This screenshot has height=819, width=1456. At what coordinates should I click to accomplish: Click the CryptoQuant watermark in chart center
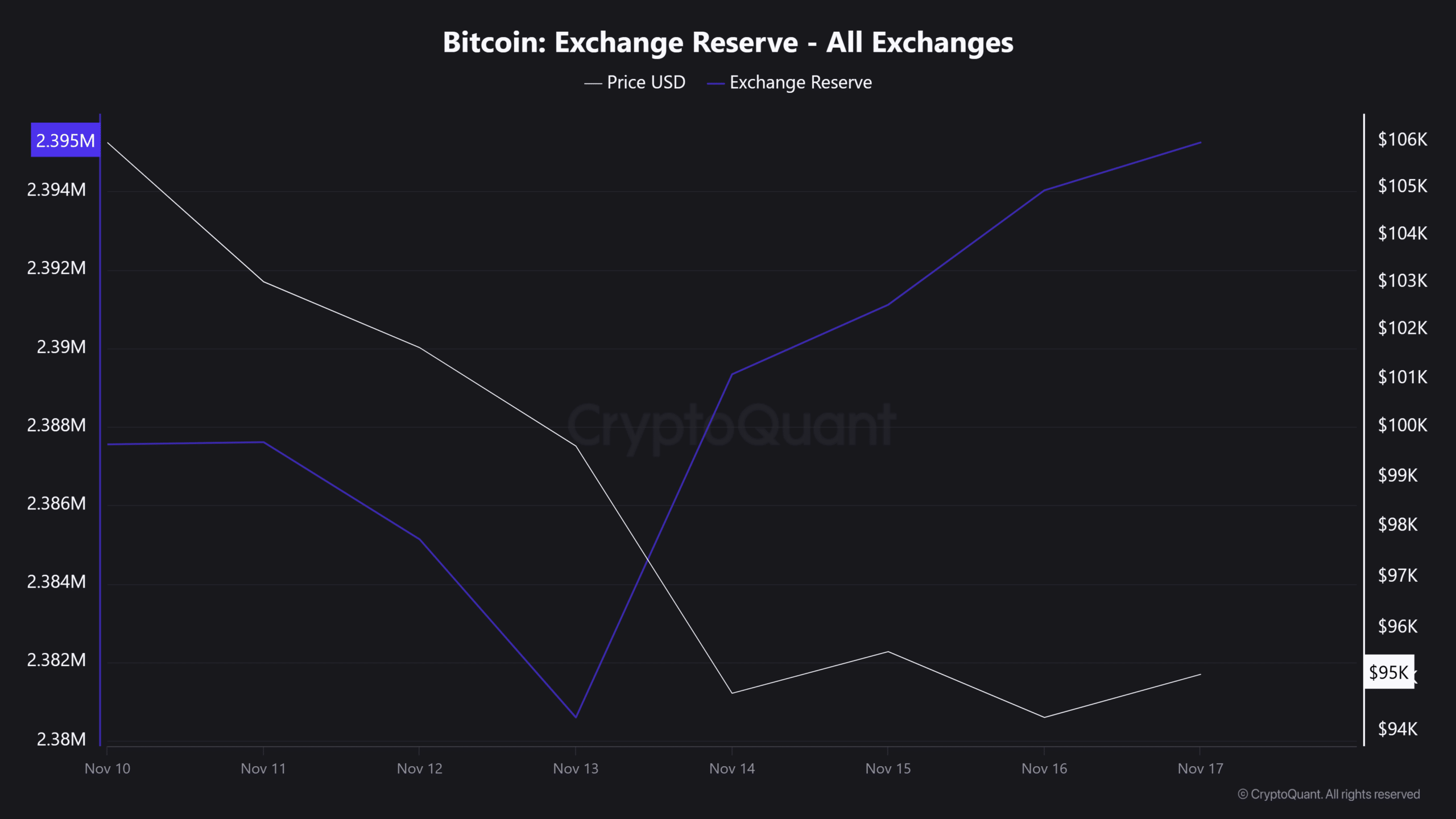click(x=731, y=425)
